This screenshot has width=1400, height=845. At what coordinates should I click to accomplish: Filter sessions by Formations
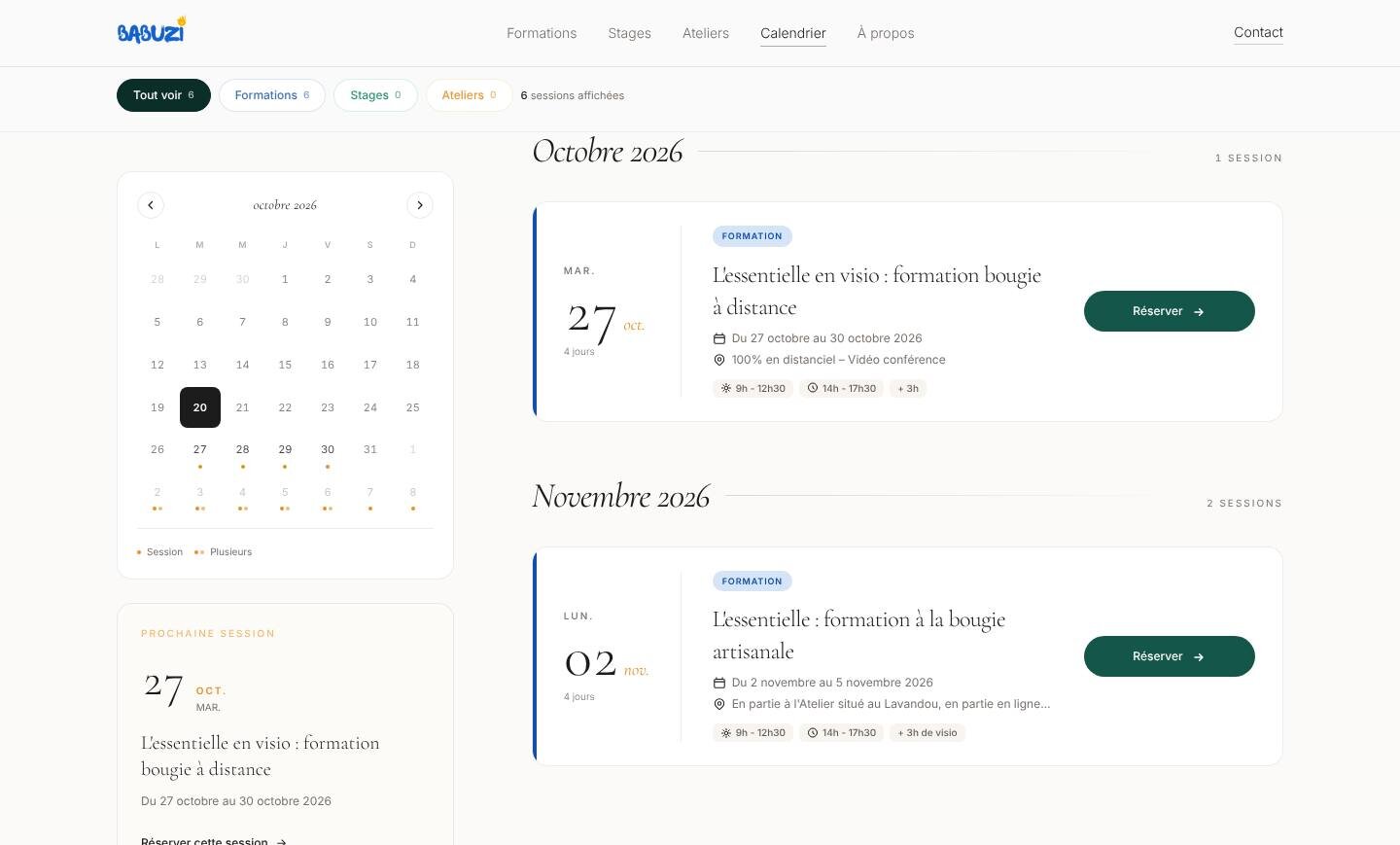272,95
